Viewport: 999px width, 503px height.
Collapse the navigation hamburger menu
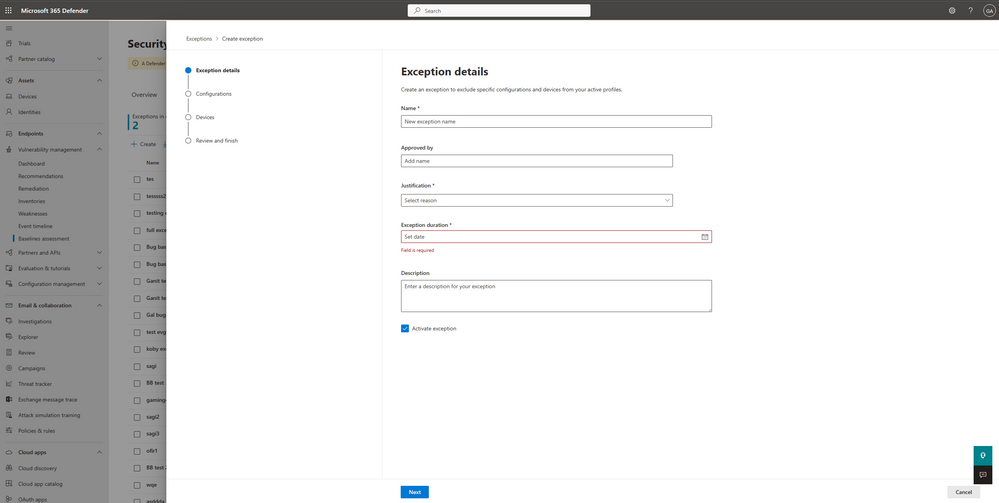8,28
